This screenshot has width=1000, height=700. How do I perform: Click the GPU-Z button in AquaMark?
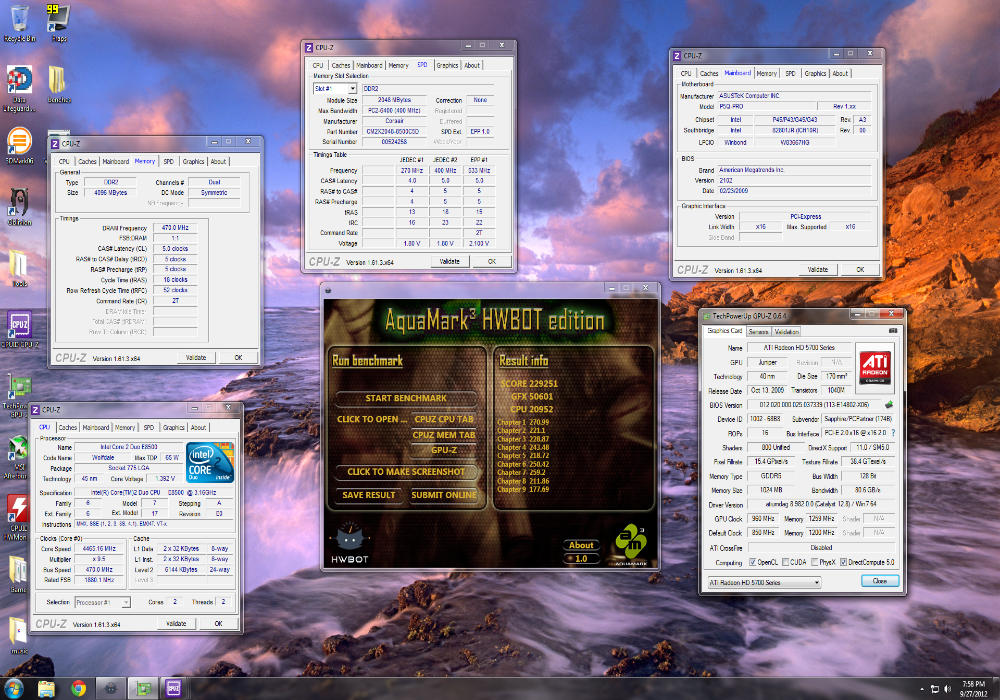444,450
